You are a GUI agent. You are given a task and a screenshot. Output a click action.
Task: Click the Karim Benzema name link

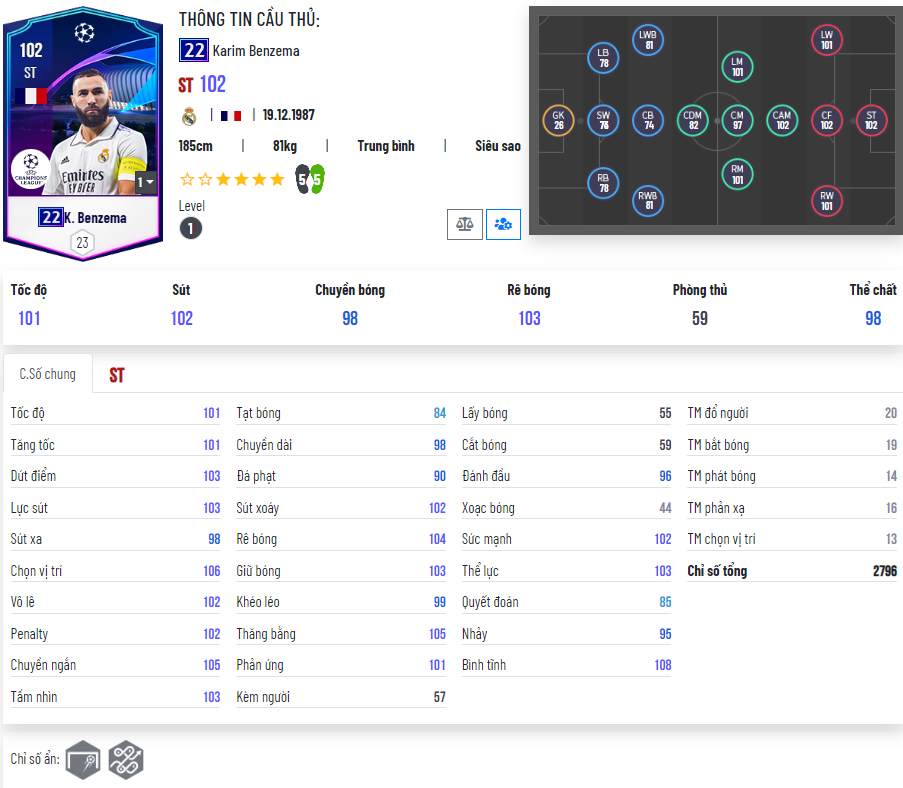256,51
